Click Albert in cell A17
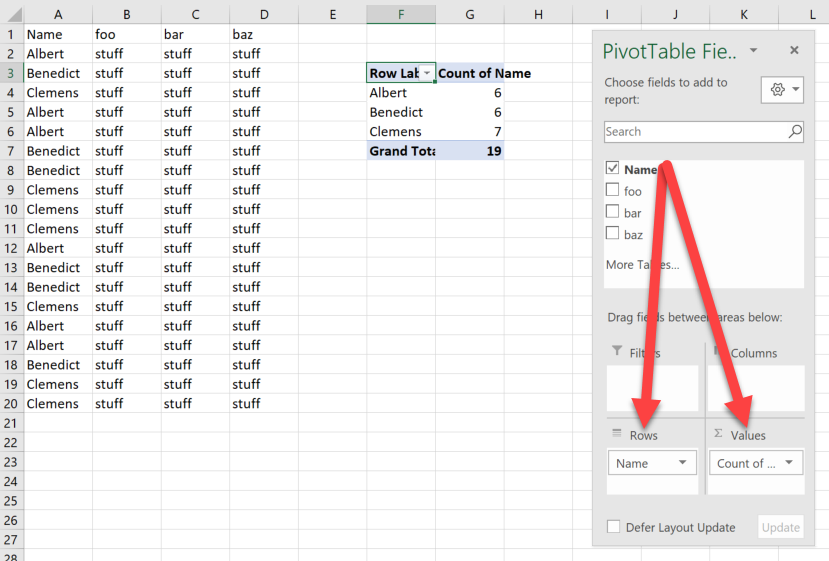This screenshot has height=561, width=829. [58, 346]
